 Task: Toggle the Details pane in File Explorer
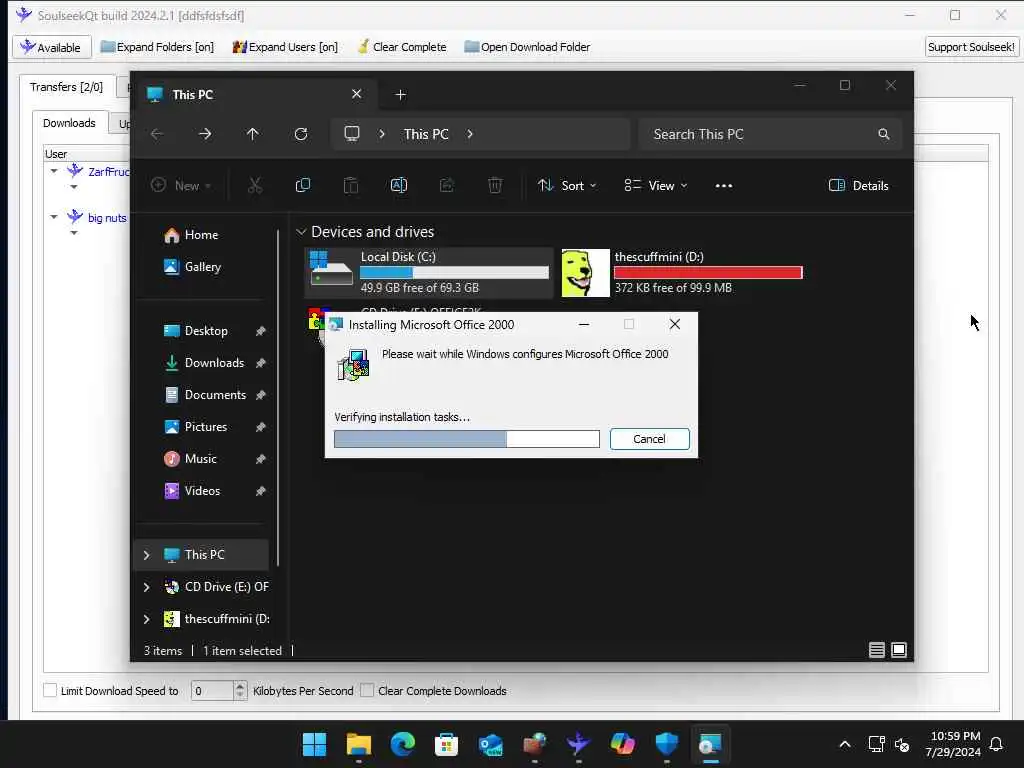pyautogui.click(x=858, y=185)
